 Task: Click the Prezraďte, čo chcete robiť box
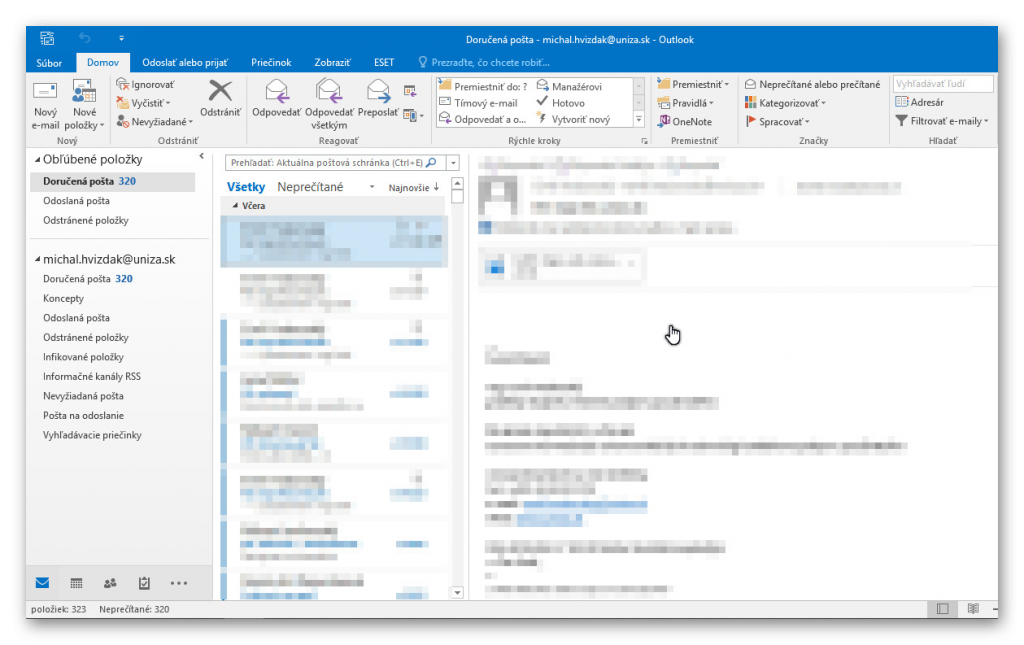point(484,63)
